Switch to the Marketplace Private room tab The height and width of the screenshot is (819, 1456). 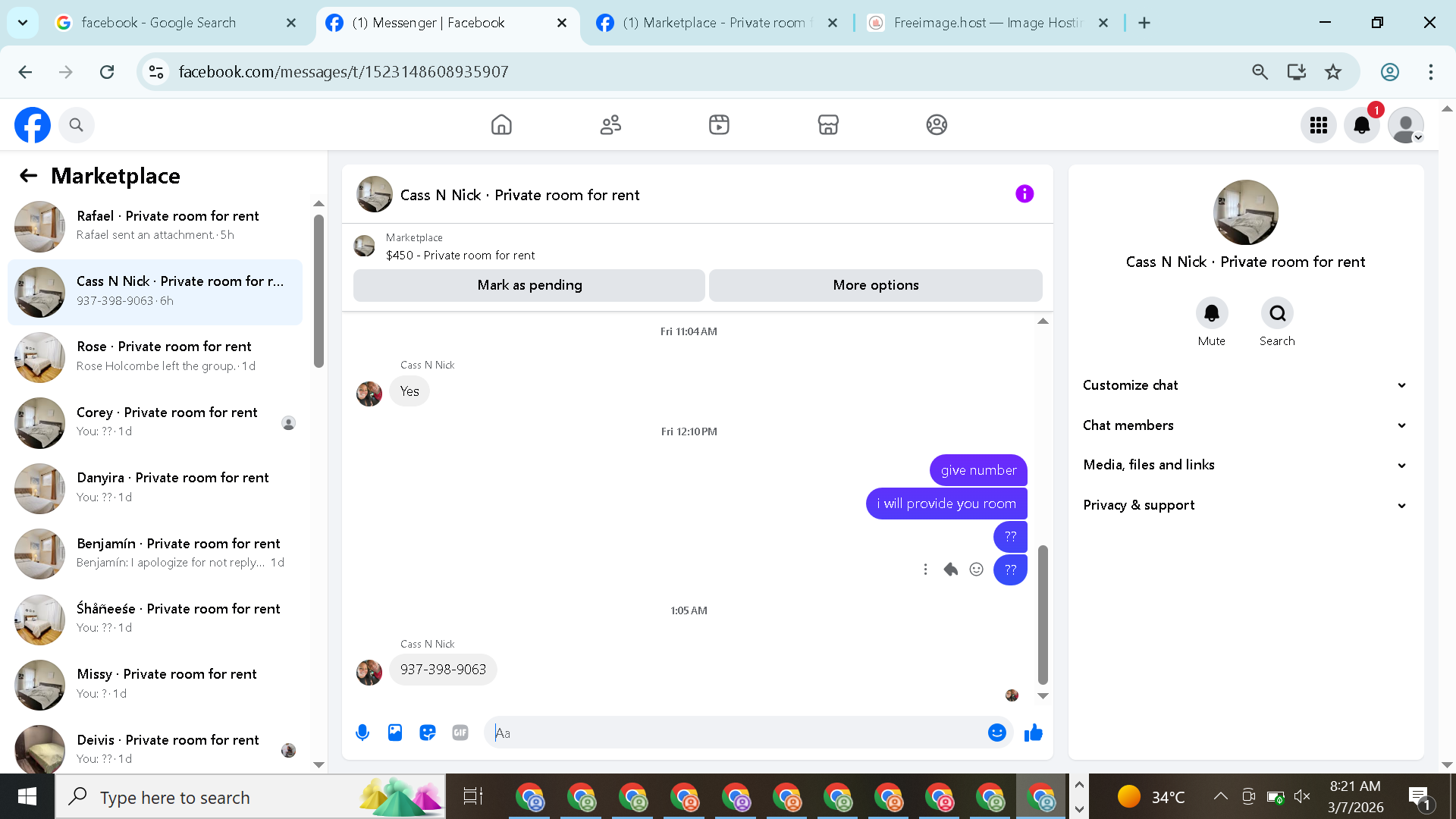tap(717, 23)
